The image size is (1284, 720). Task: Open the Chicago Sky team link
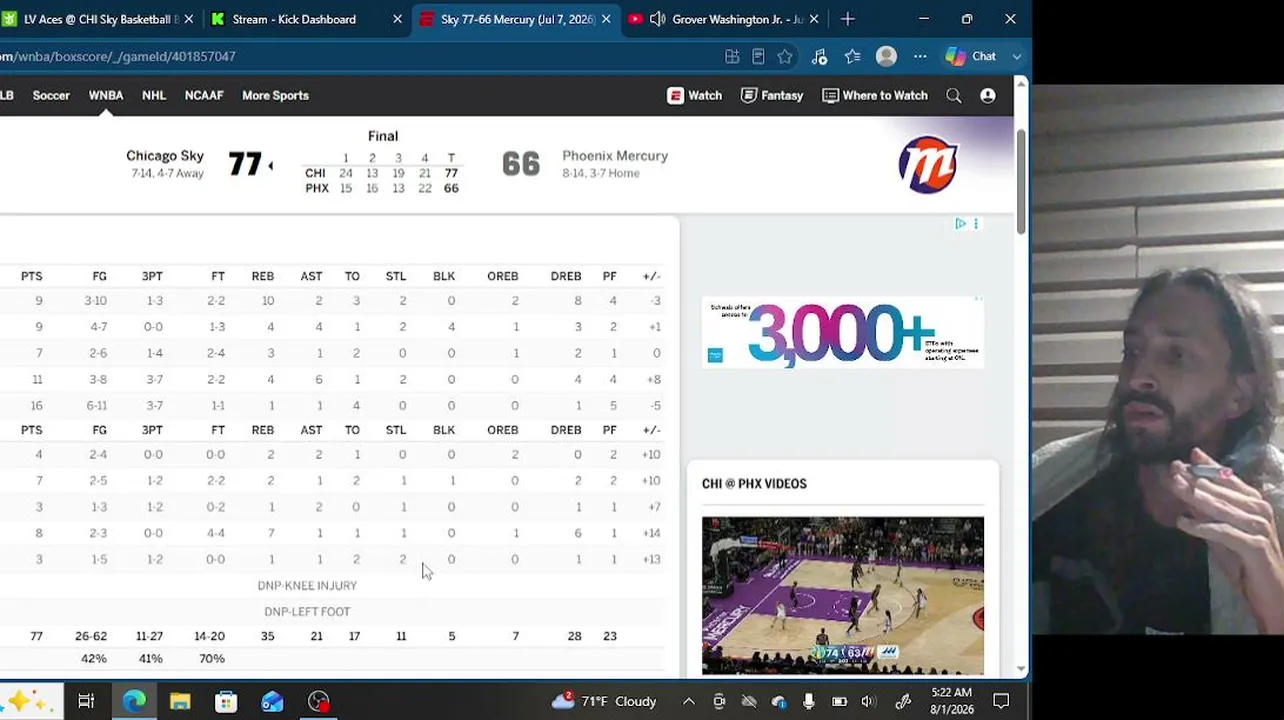(165, 156)
